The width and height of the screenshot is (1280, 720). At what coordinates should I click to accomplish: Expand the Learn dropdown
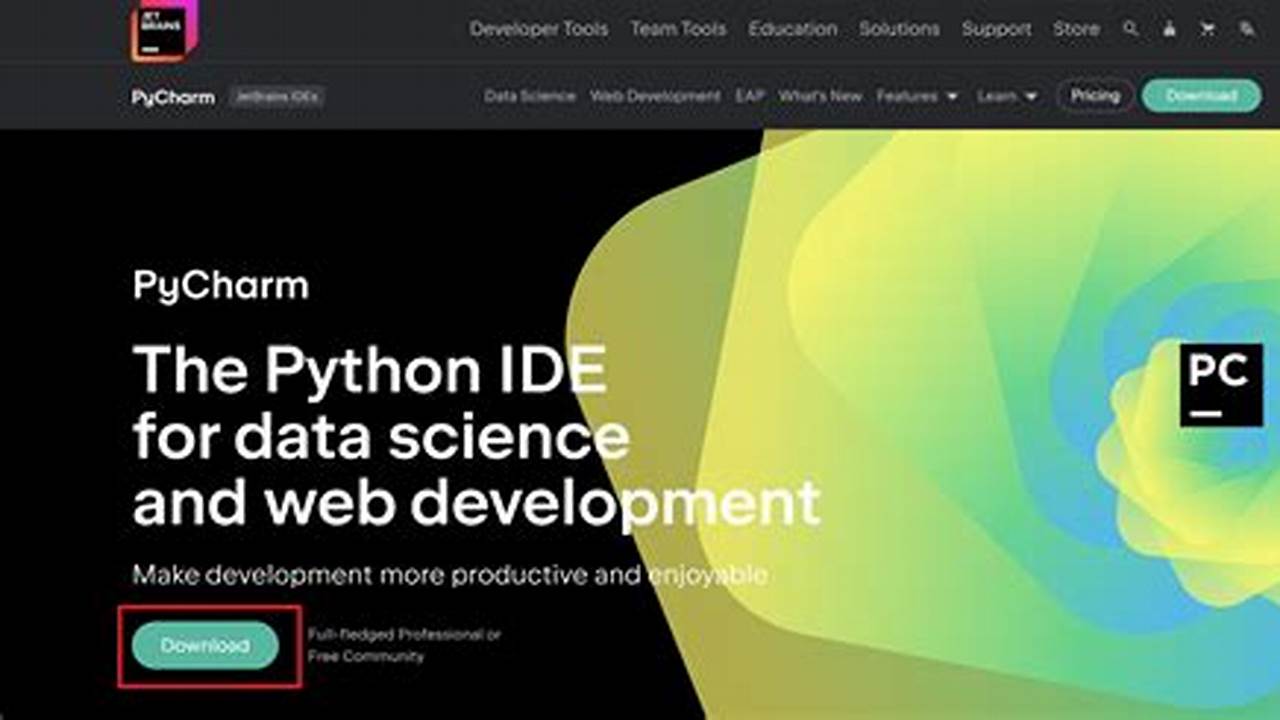[1000, 96]
